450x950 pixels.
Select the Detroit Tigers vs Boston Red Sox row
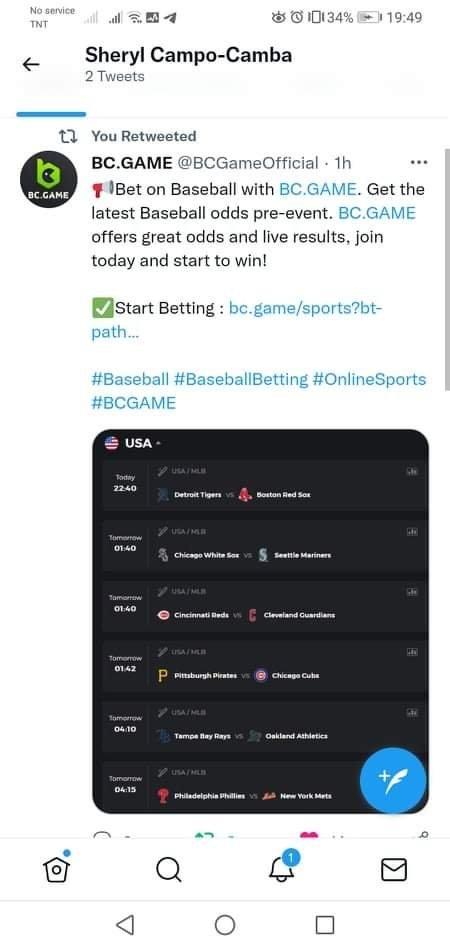(262, 484)
